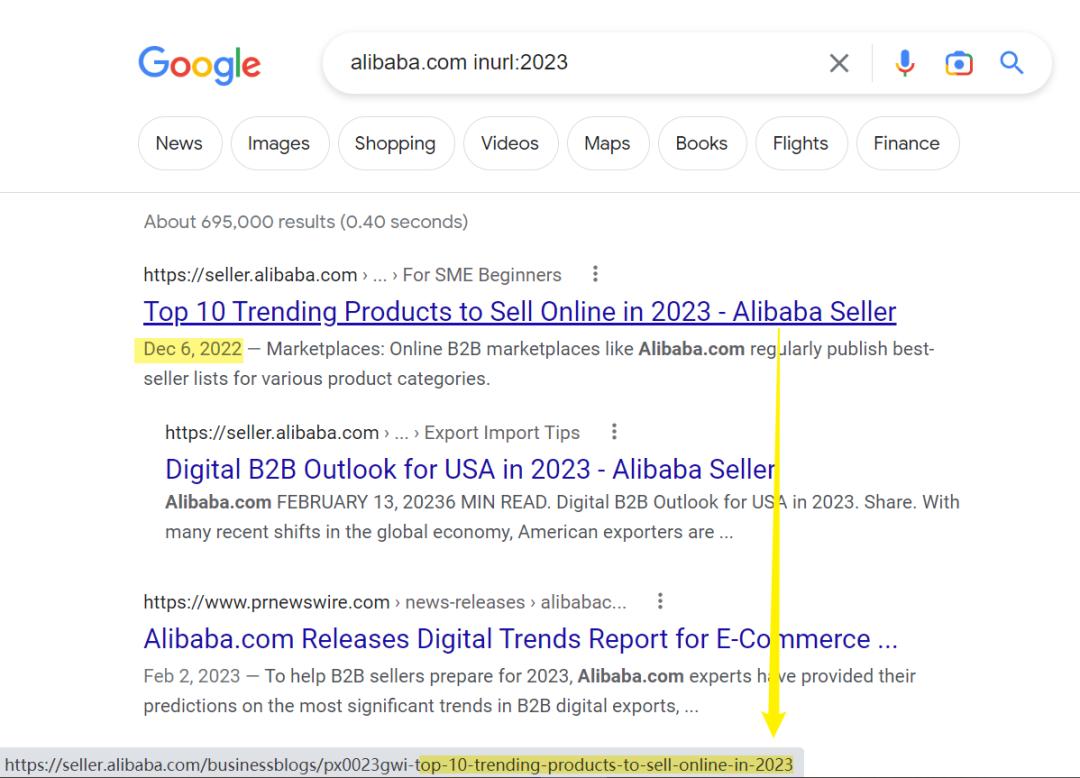1080x778 pixels.
Task: Click the Google logo
Action: pos(199,64)
